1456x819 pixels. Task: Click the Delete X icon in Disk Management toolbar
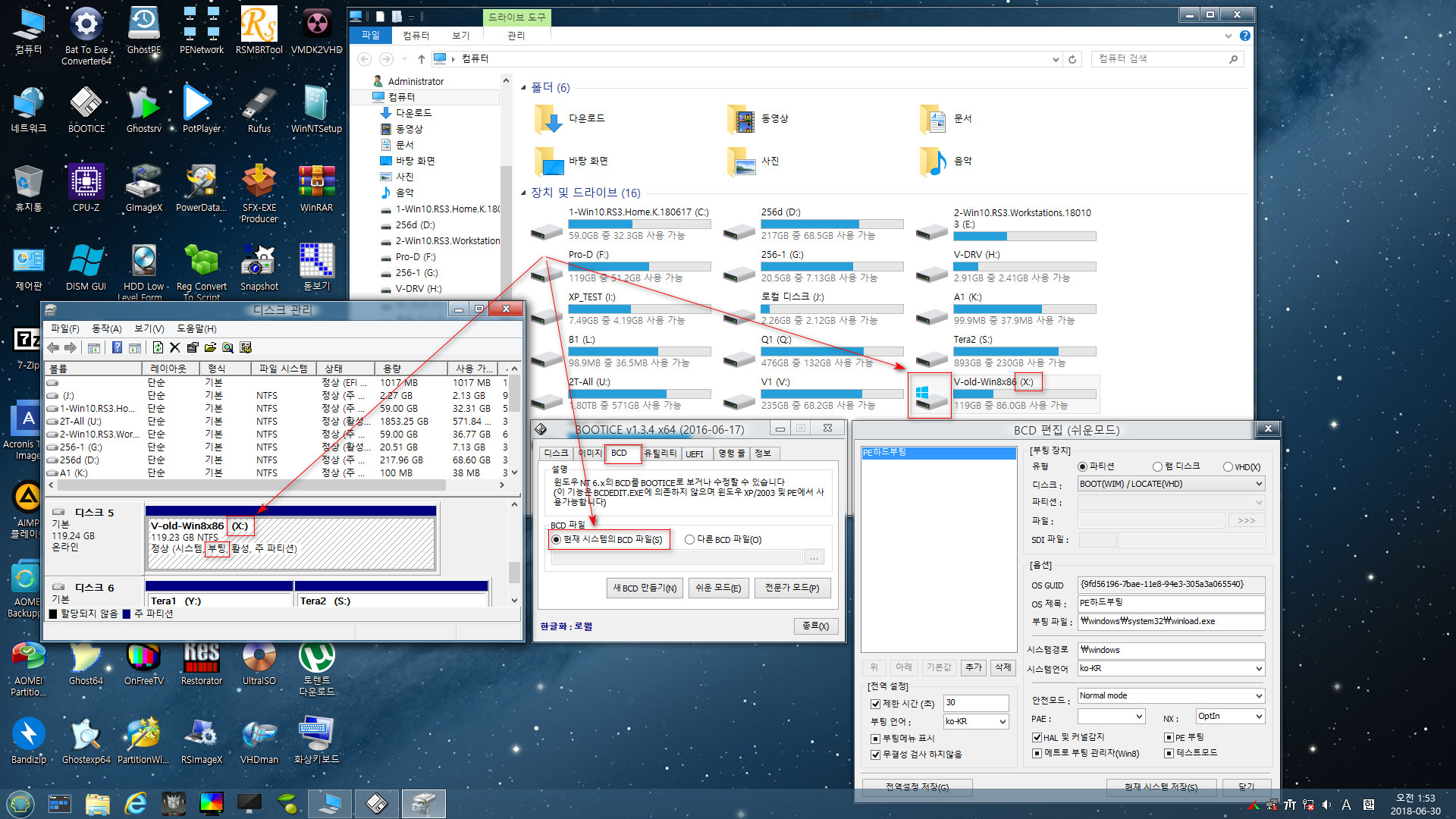click(174, 347)
